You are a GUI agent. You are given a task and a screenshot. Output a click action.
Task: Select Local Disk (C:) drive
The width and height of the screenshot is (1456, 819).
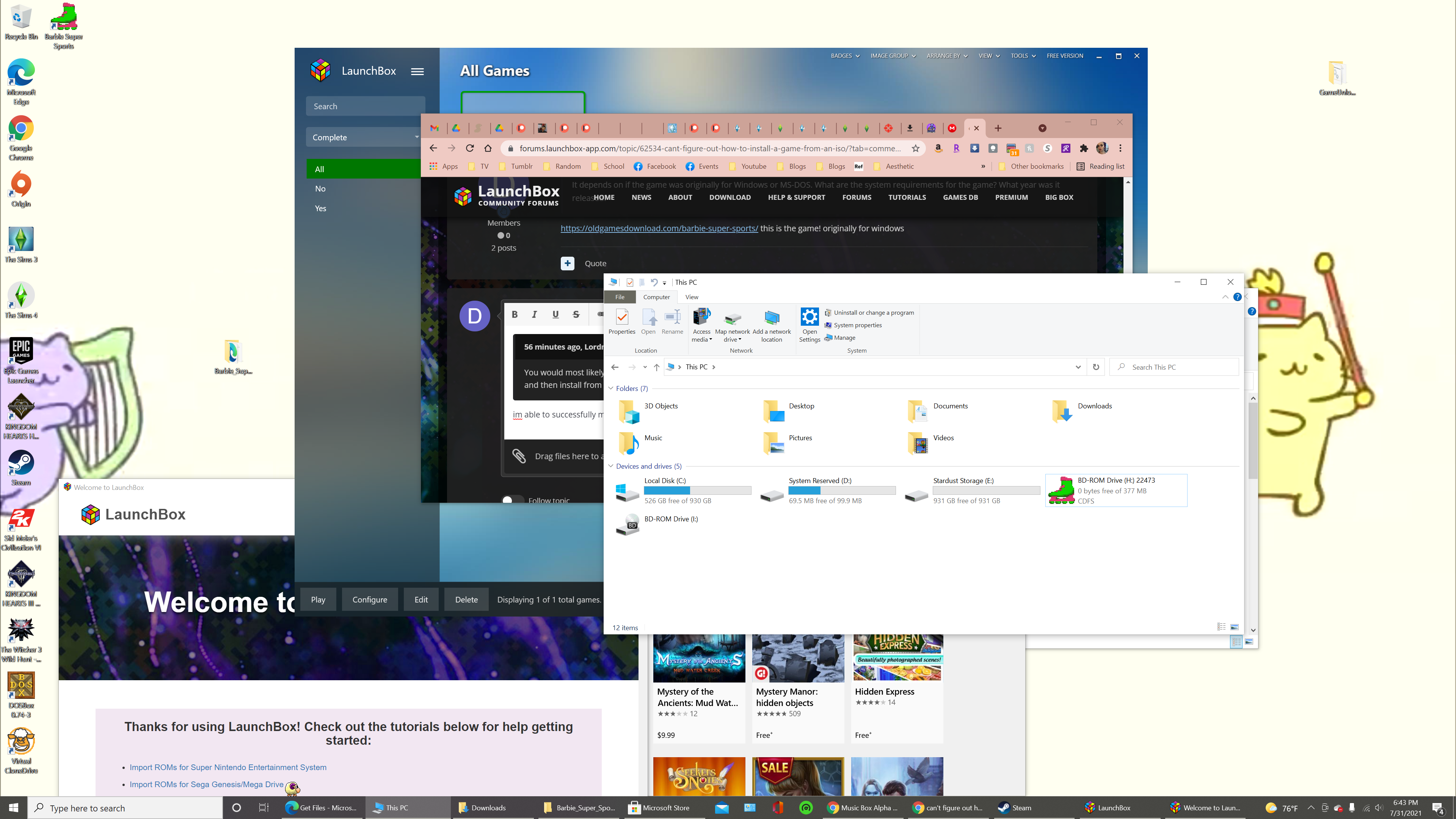[683, 490]
